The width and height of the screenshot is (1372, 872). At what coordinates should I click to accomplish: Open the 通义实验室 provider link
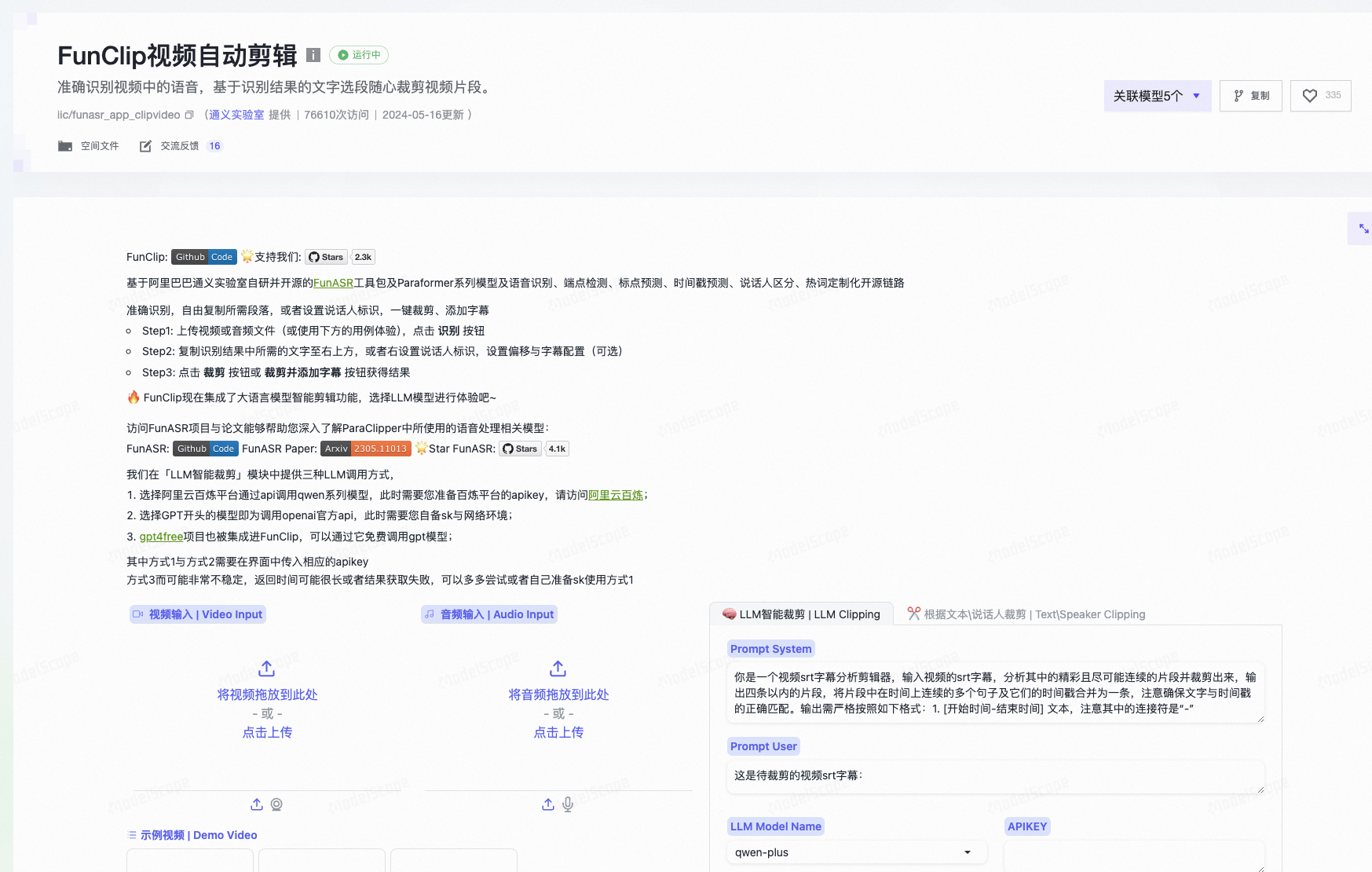[236, 115]
